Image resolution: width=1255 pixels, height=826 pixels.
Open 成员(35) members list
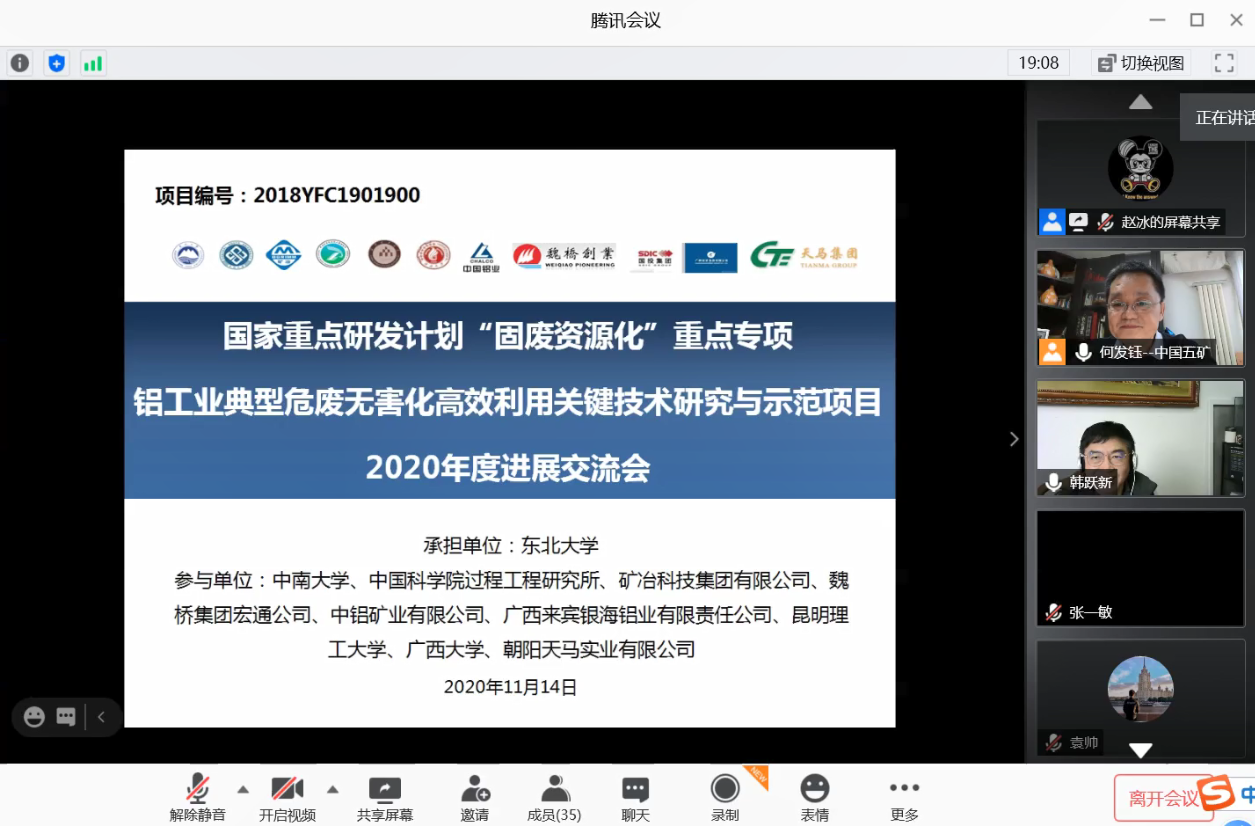554,798
